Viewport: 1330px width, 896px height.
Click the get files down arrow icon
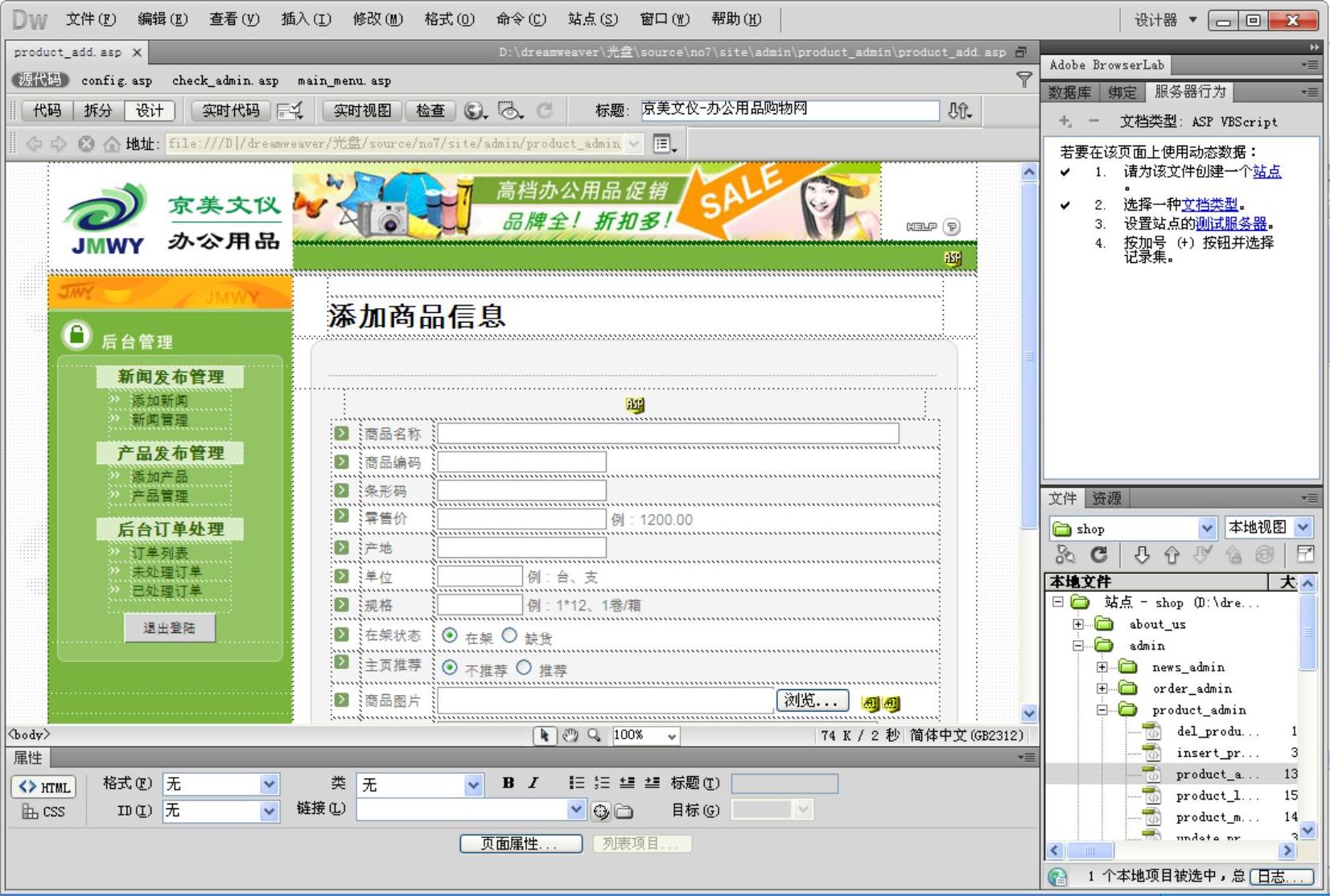coord(1141,554)
